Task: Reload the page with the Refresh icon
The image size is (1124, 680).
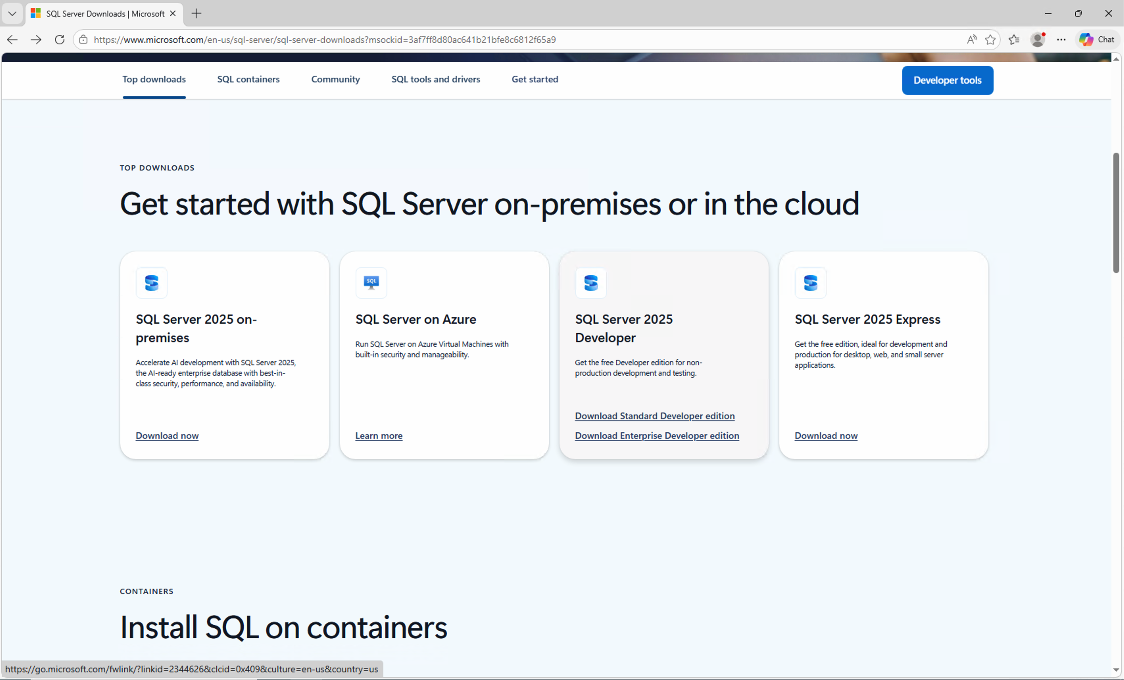Action: 59,39
